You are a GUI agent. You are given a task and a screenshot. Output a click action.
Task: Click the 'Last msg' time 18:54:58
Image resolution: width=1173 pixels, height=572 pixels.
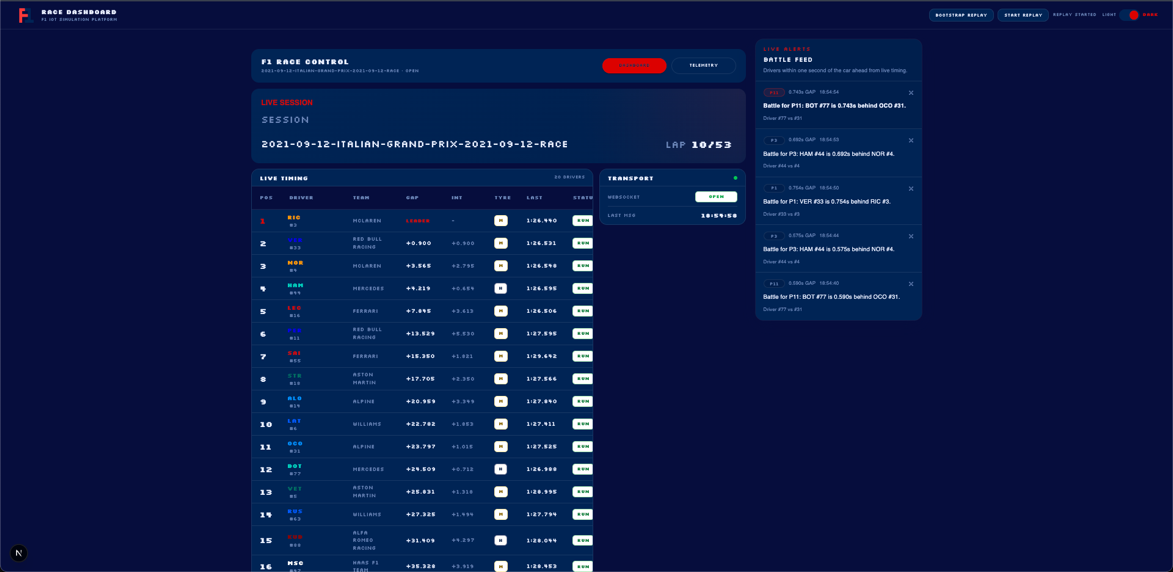(719, 215)
